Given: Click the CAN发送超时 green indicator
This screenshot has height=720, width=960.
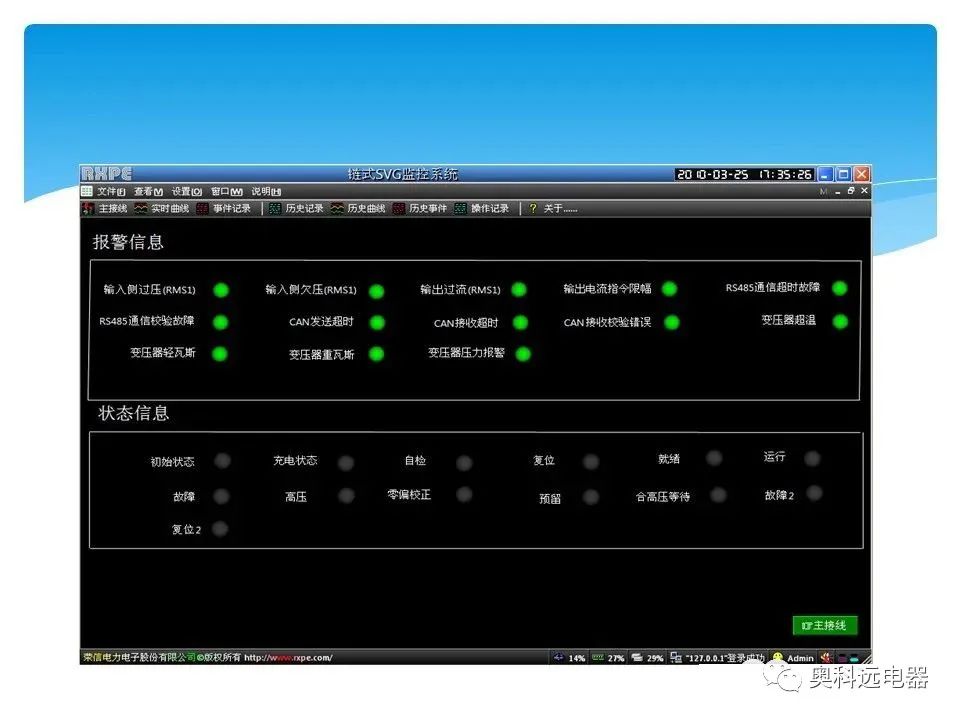Looking at the screenshot, I should (x=378, y=322).
